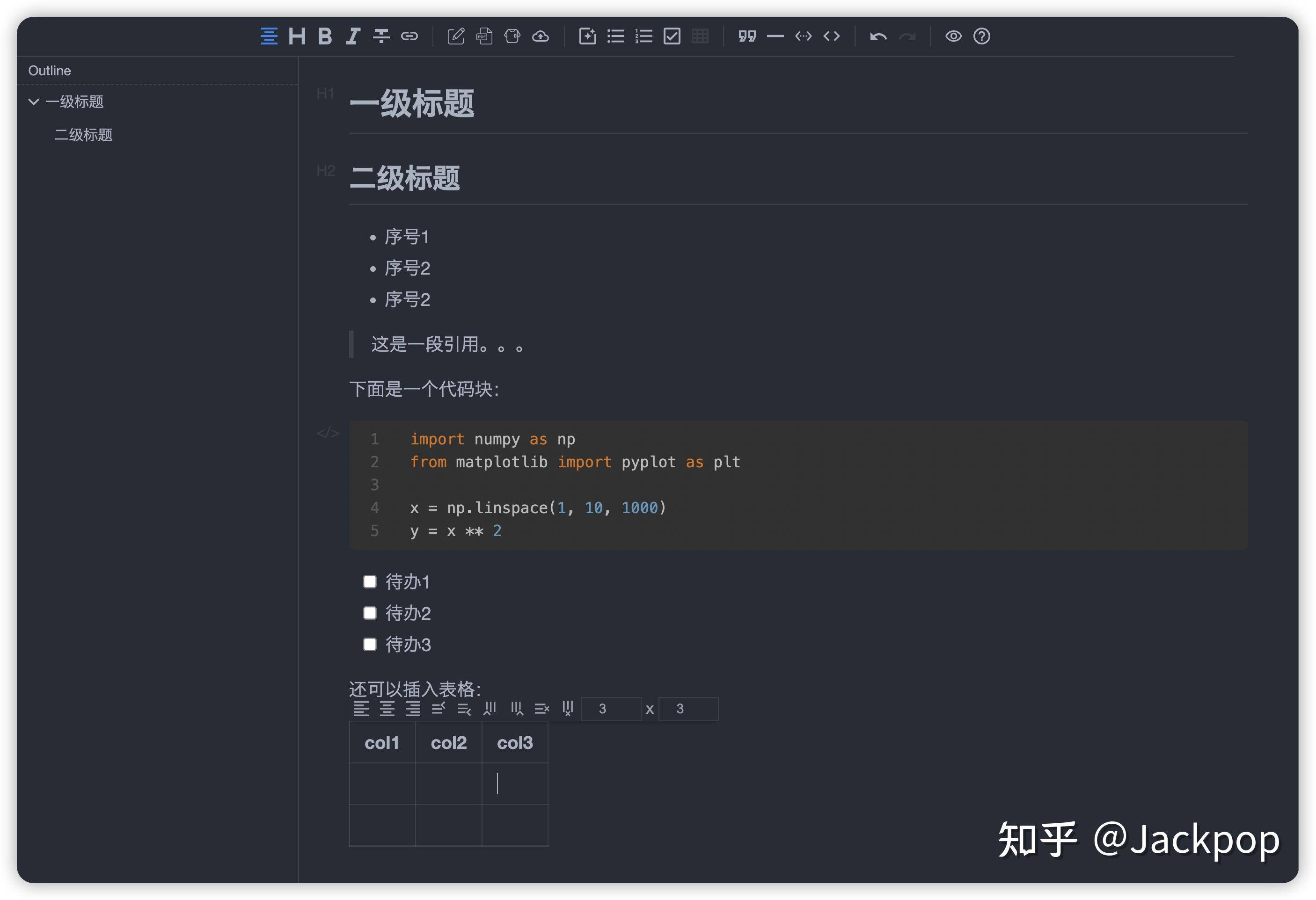
Task: Jump to 二级标题 in the outline
Action: (x=83, y=135)
